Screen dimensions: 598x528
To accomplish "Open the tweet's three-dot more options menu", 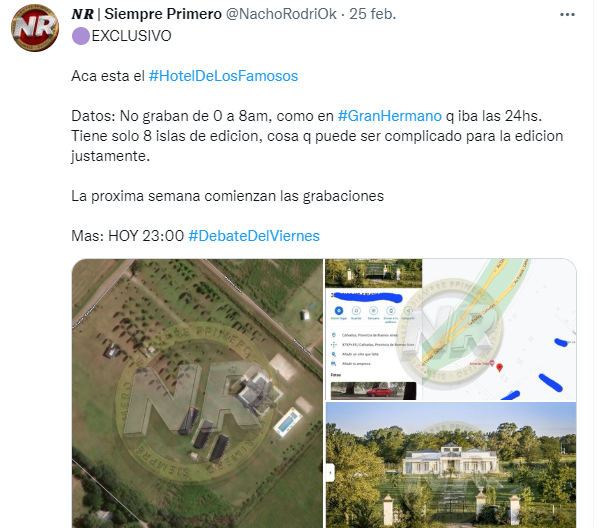I will coord(567,15).
